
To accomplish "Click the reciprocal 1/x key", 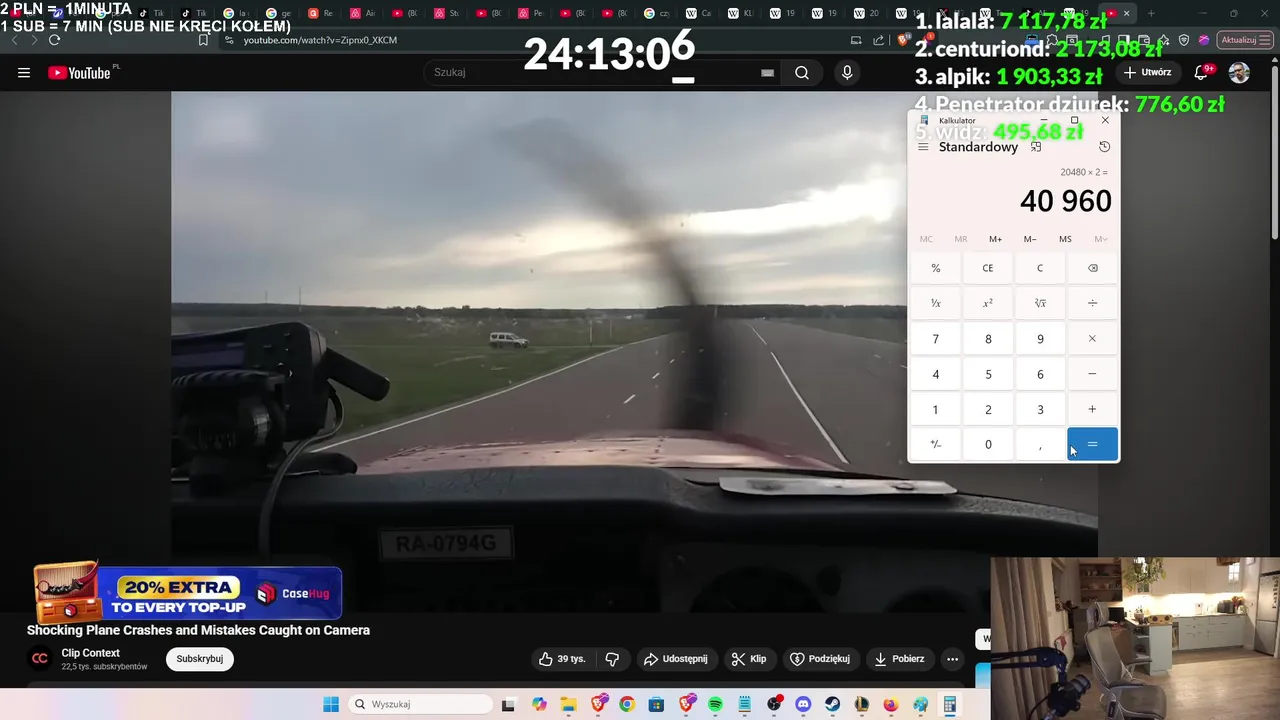I will (936, 303).
